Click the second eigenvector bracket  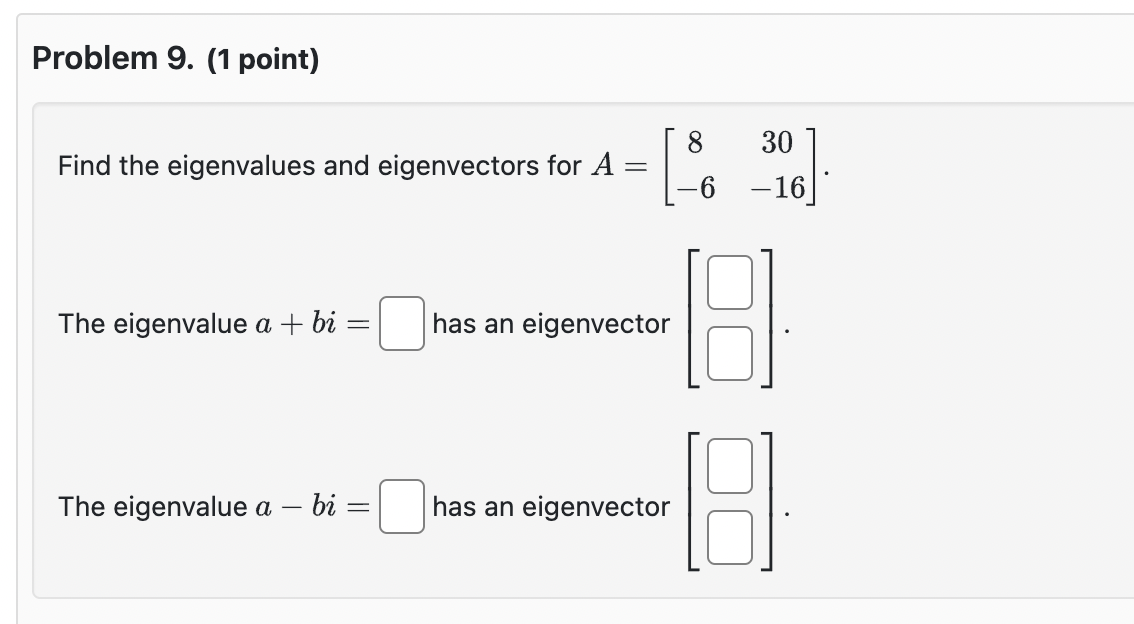click(691, 500)
